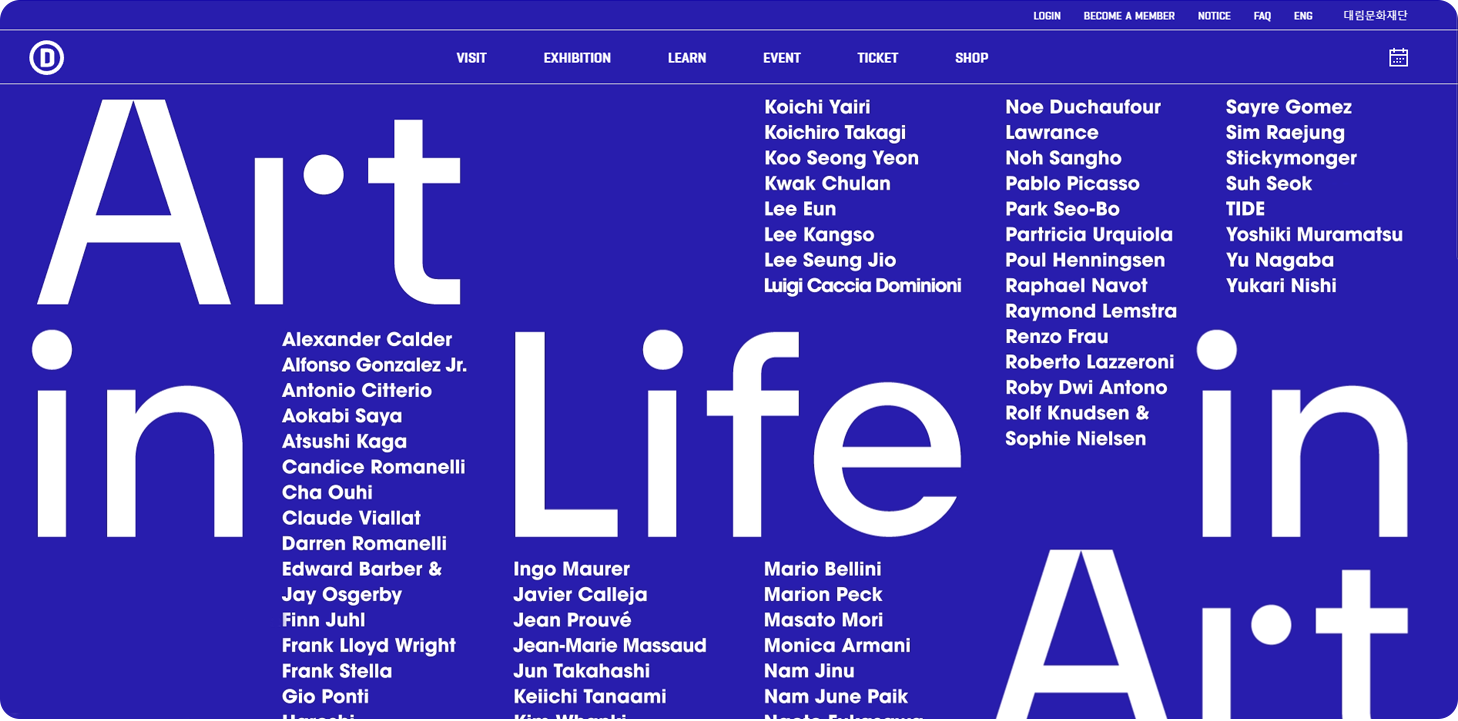
Task: Select artist name Stickymonger
Action: click(1291, 158)
